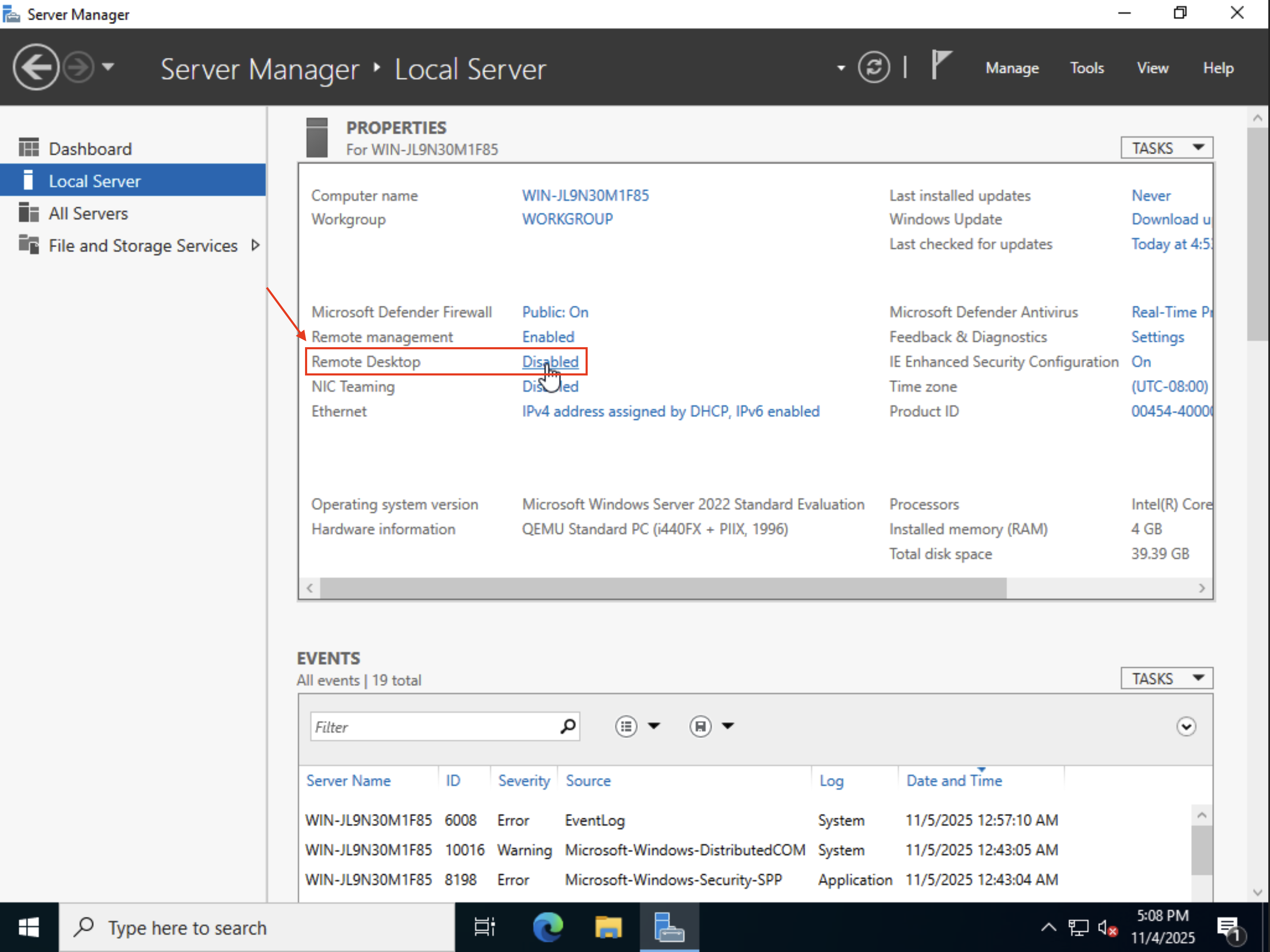
Task: Click the events save/export icon
Action: pyautogui.click(x=700, y=726)
